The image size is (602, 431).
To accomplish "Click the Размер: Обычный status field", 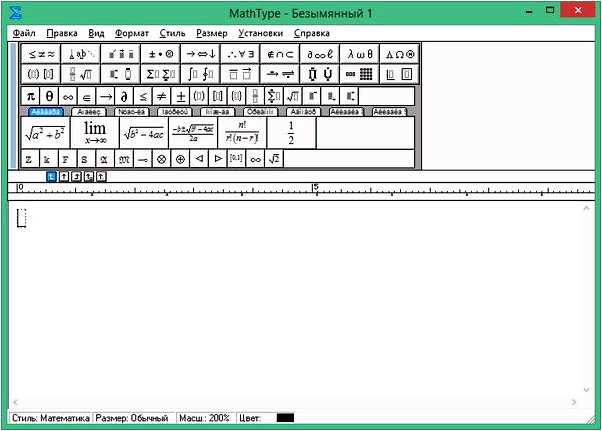I will click(x=133, y=418).
